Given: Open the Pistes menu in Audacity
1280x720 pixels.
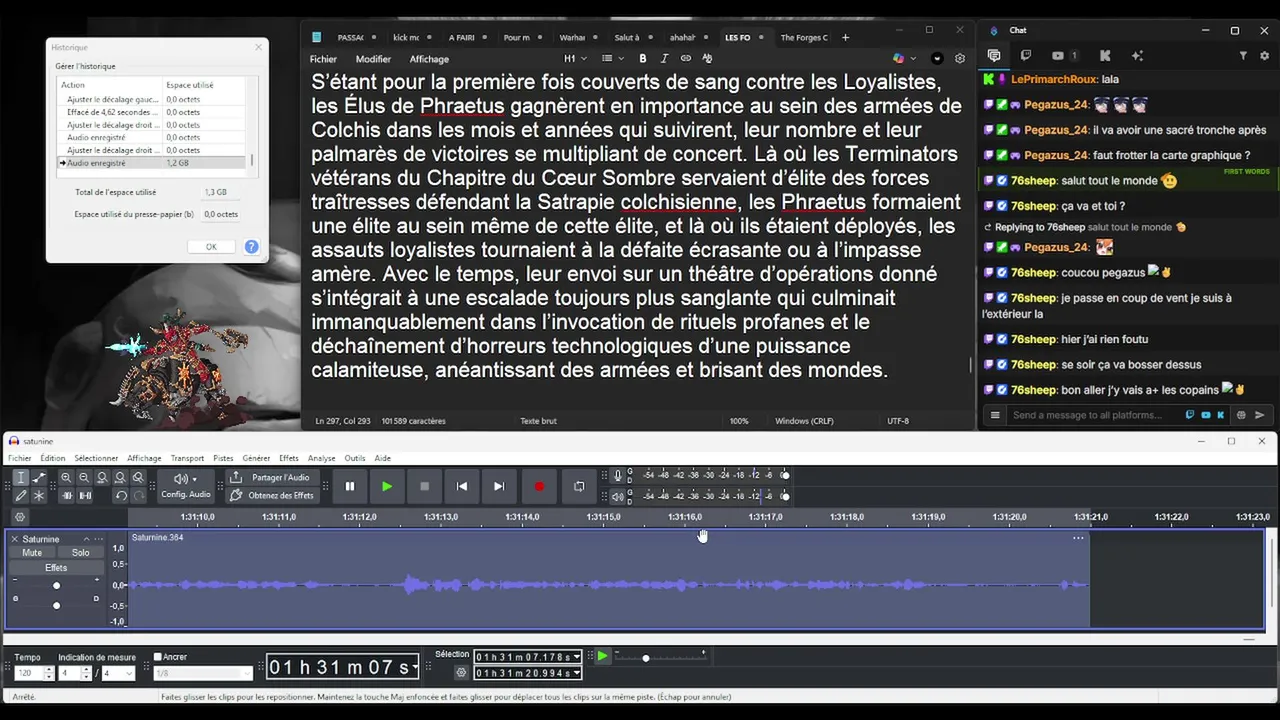Looking at the screenshot, I should click(223, 458).
